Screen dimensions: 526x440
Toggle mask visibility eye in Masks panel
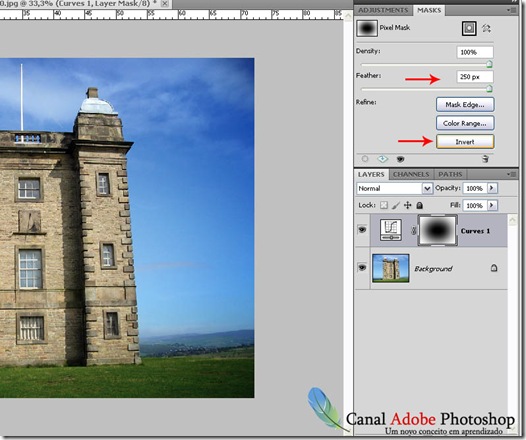coord(400,159)
